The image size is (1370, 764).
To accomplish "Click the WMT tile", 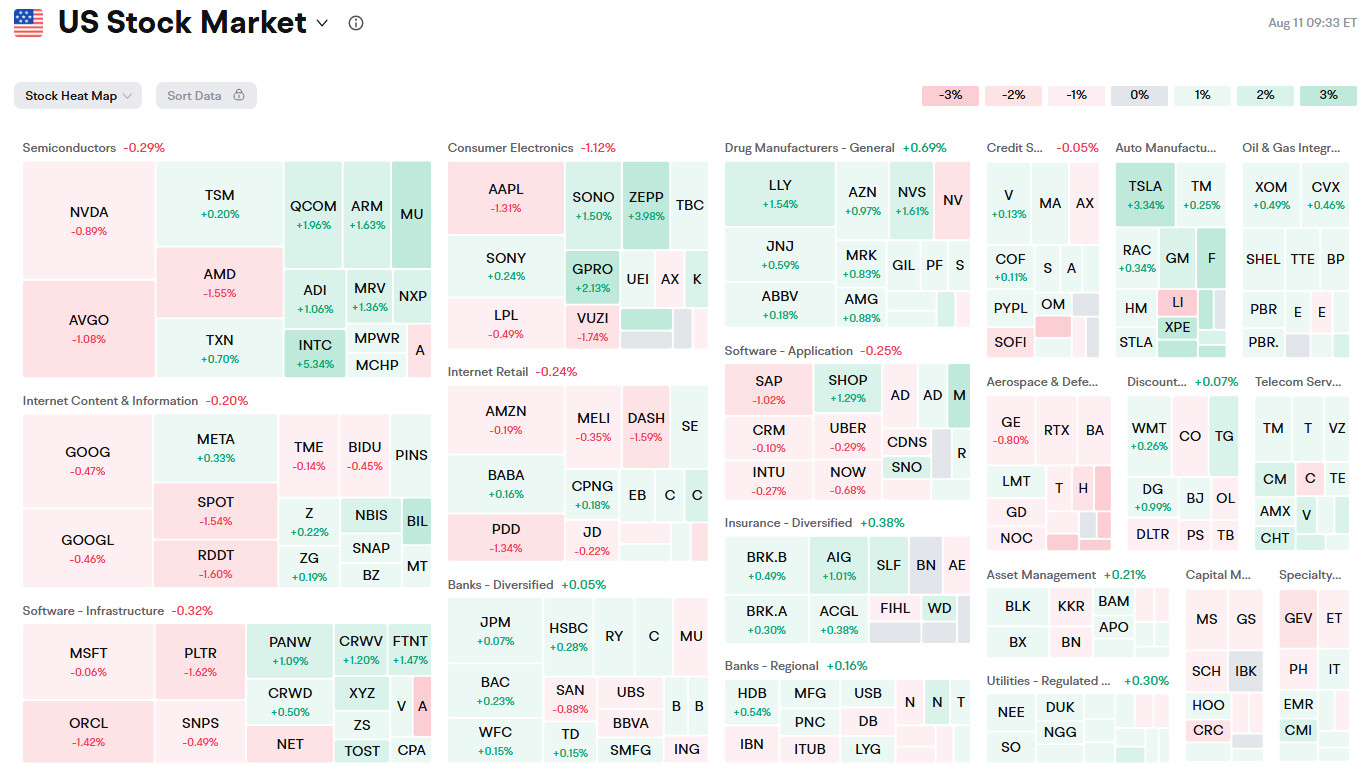I will coord(1149,436).
